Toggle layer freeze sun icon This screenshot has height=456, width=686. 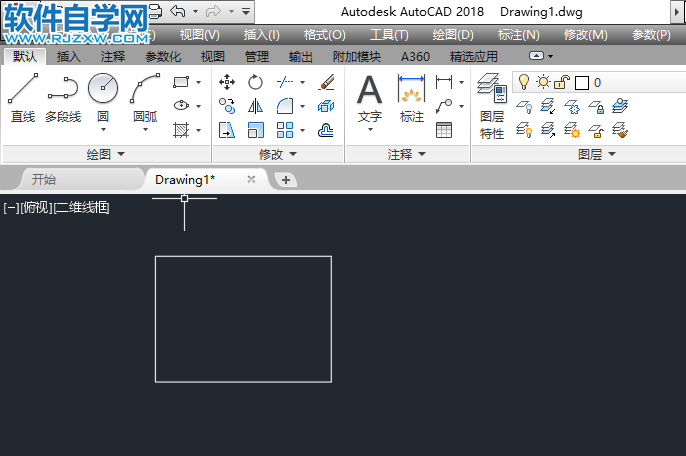tap(543, 82)
